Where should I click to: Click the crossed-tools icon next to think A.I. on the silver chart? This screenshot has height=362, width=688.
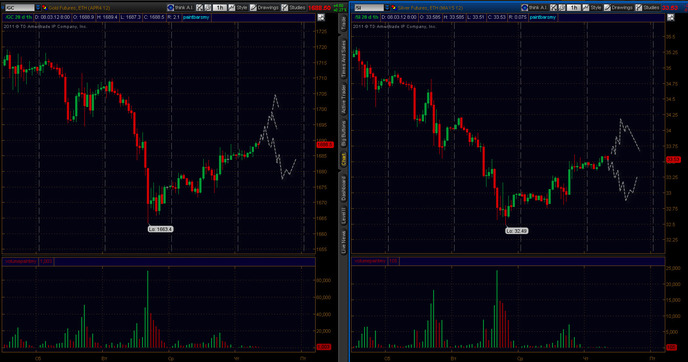554,7
